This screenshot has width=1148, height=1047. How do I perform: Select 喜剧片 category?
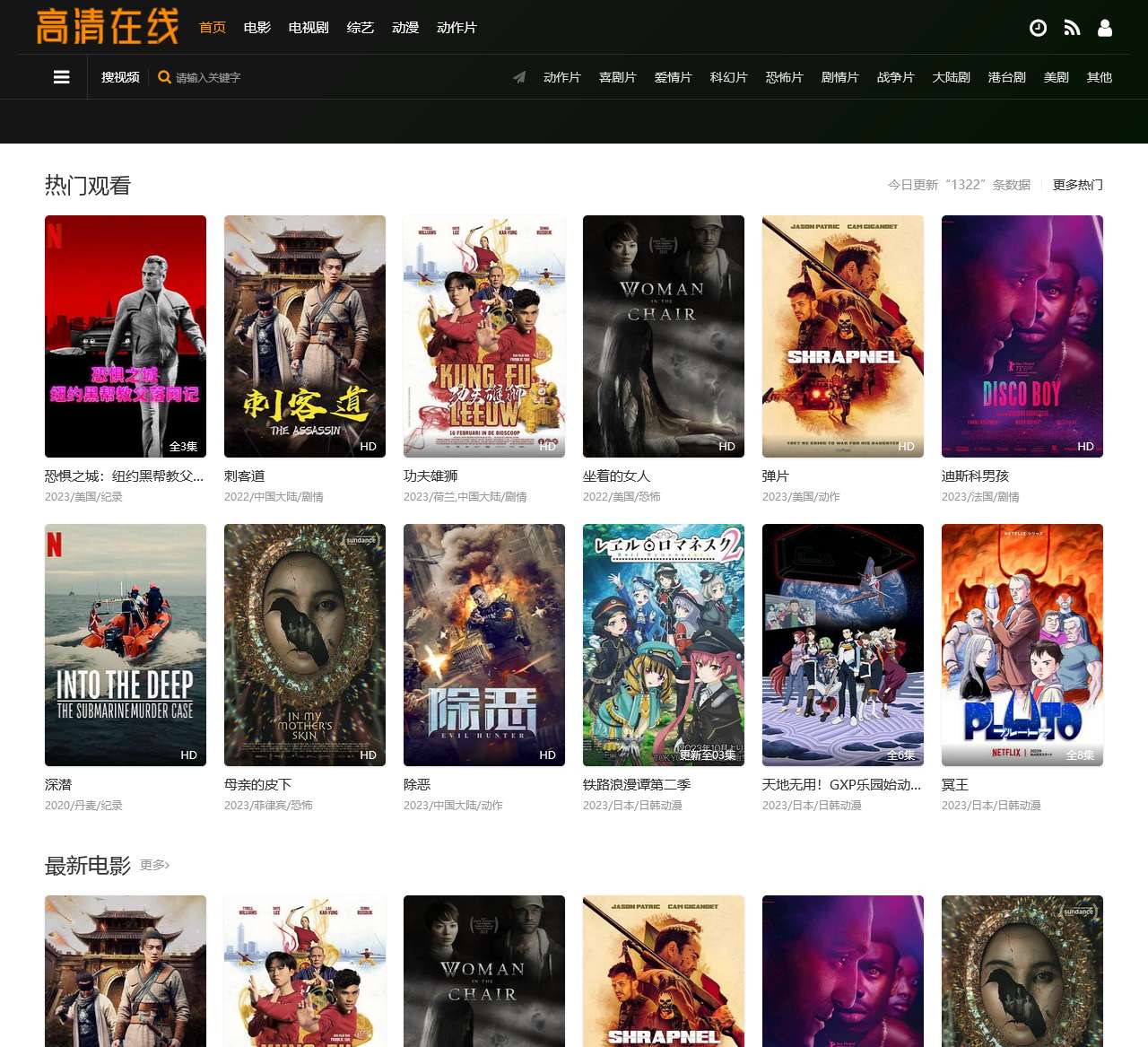(618, 77)
